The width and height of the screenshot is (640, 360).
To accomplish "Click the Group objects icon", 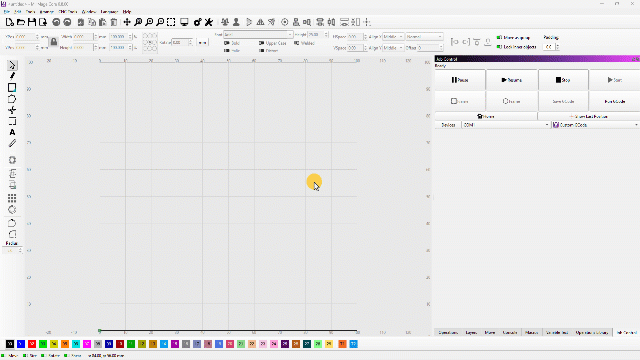I will pyautogui.click(x=225, y=22).
